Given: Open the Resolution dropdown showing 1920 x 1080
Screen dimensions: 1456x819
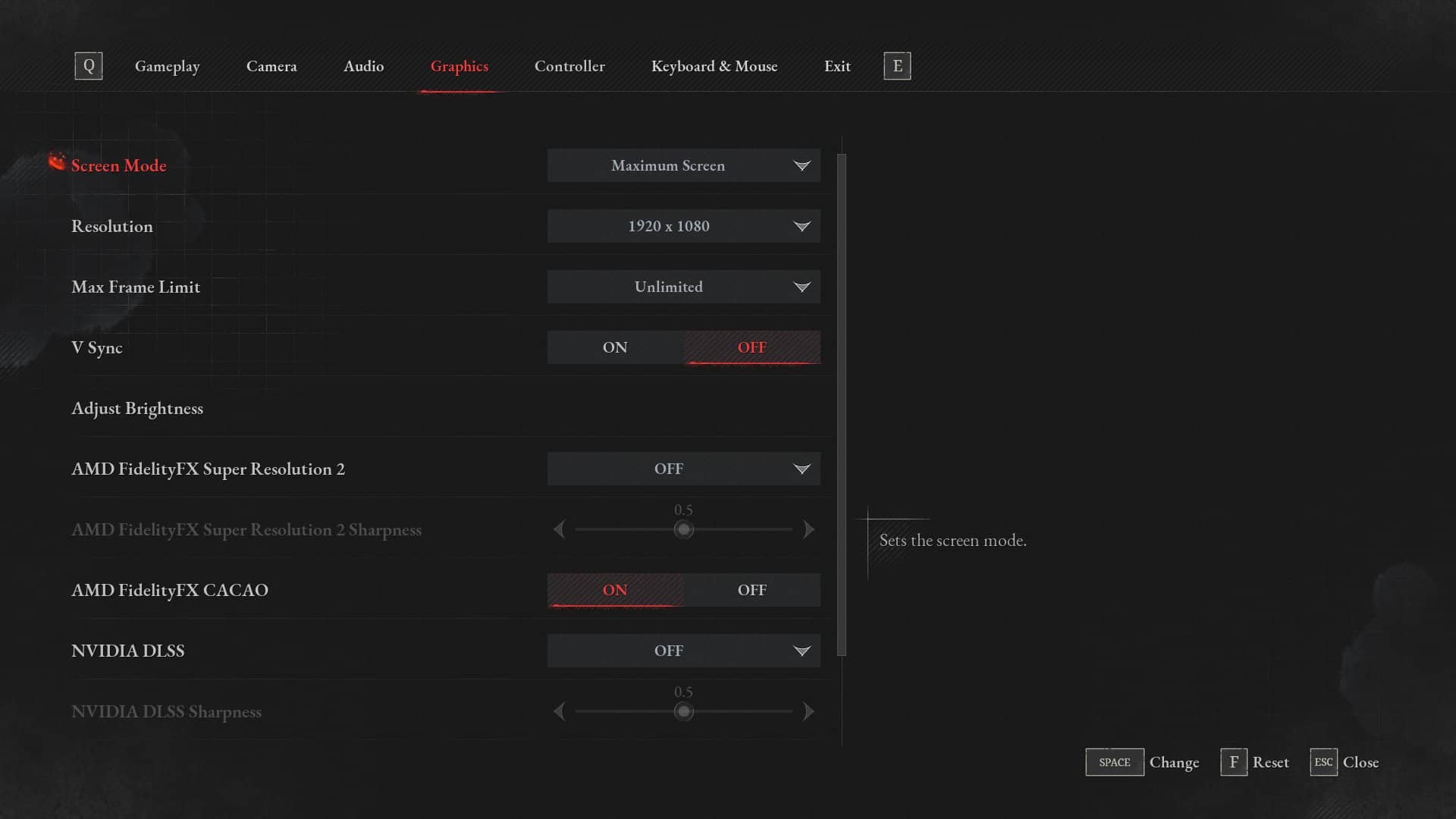Looking at the screenshot, I should click(x=684, y=226).
